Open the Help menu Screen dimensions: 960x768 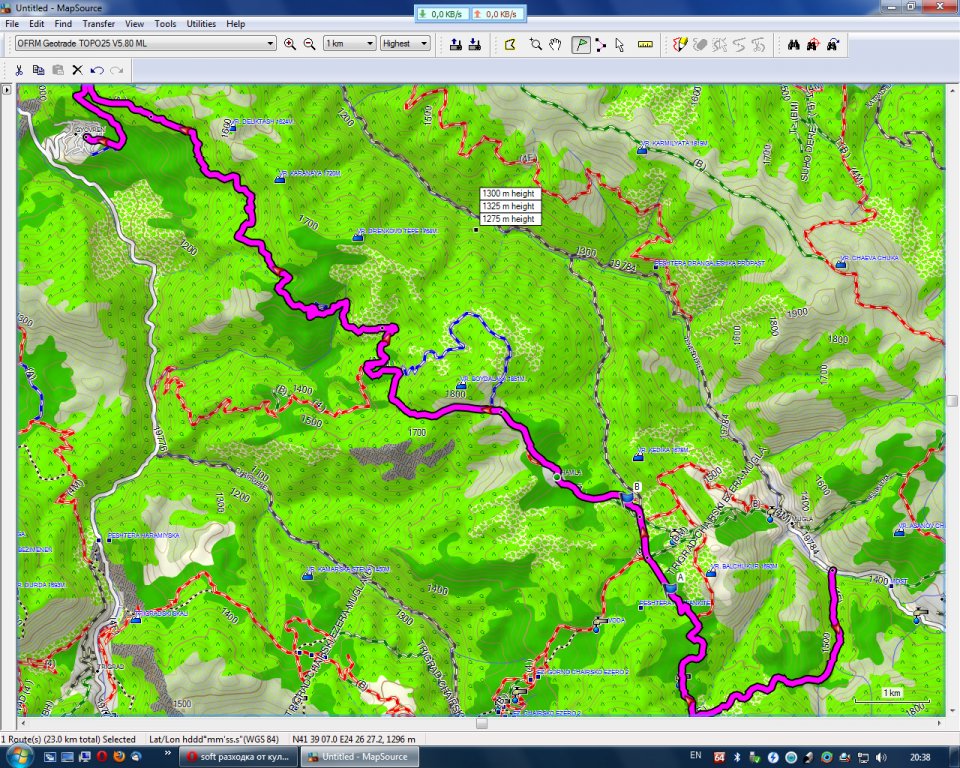(x=236, y=24)
